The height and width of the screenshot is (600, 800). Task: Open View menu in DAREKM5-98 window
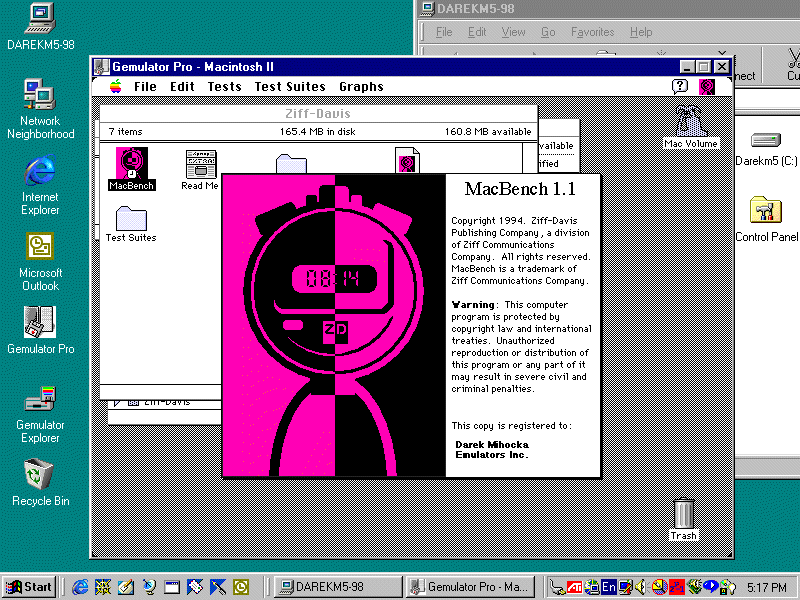tap(513, 32)
